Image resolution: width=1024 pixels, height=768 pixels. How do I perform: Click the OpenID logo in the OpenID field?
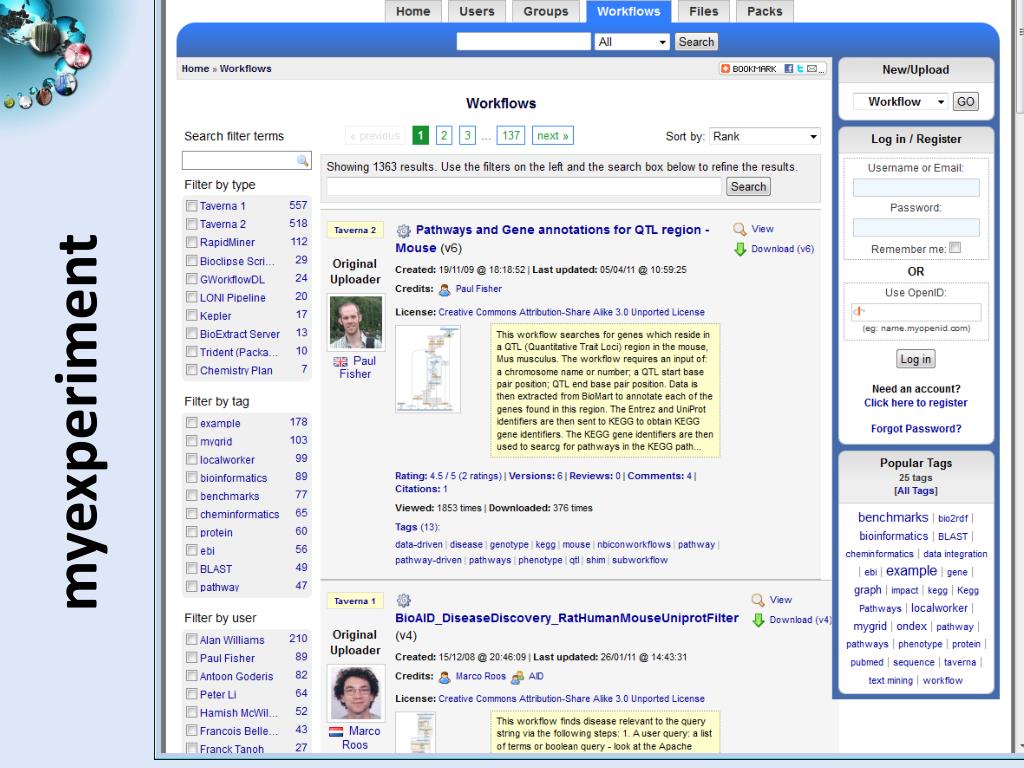click(859, 312)
